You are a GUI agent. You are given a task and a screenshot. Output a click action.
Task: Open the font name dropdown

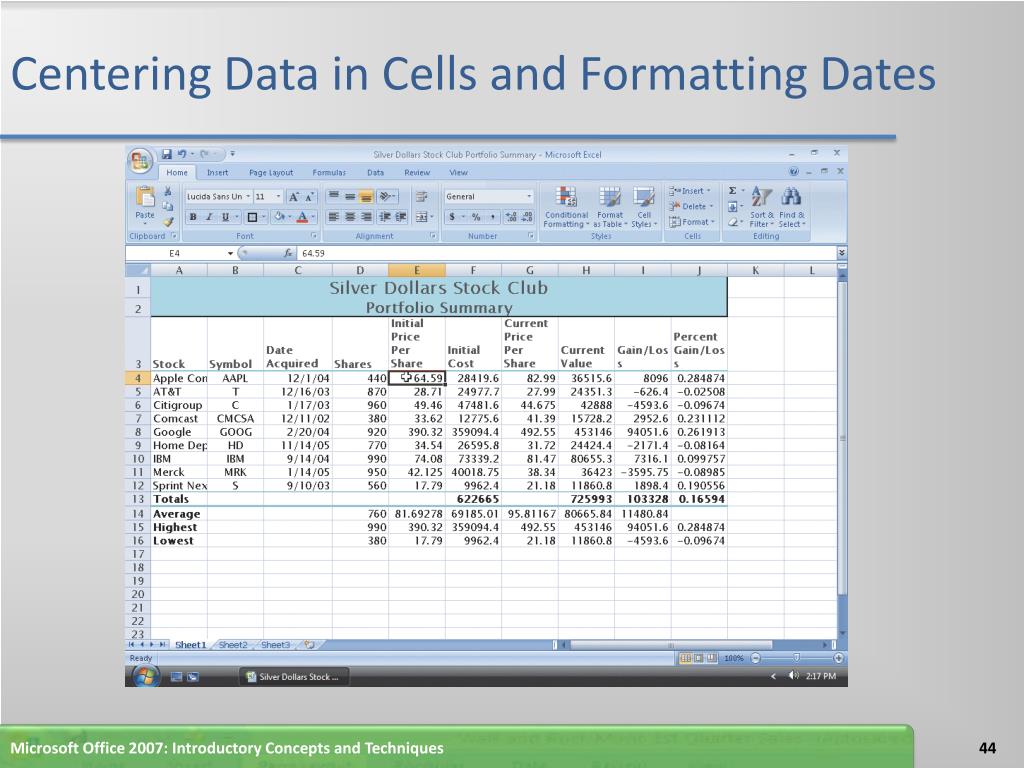pos(248,197)
